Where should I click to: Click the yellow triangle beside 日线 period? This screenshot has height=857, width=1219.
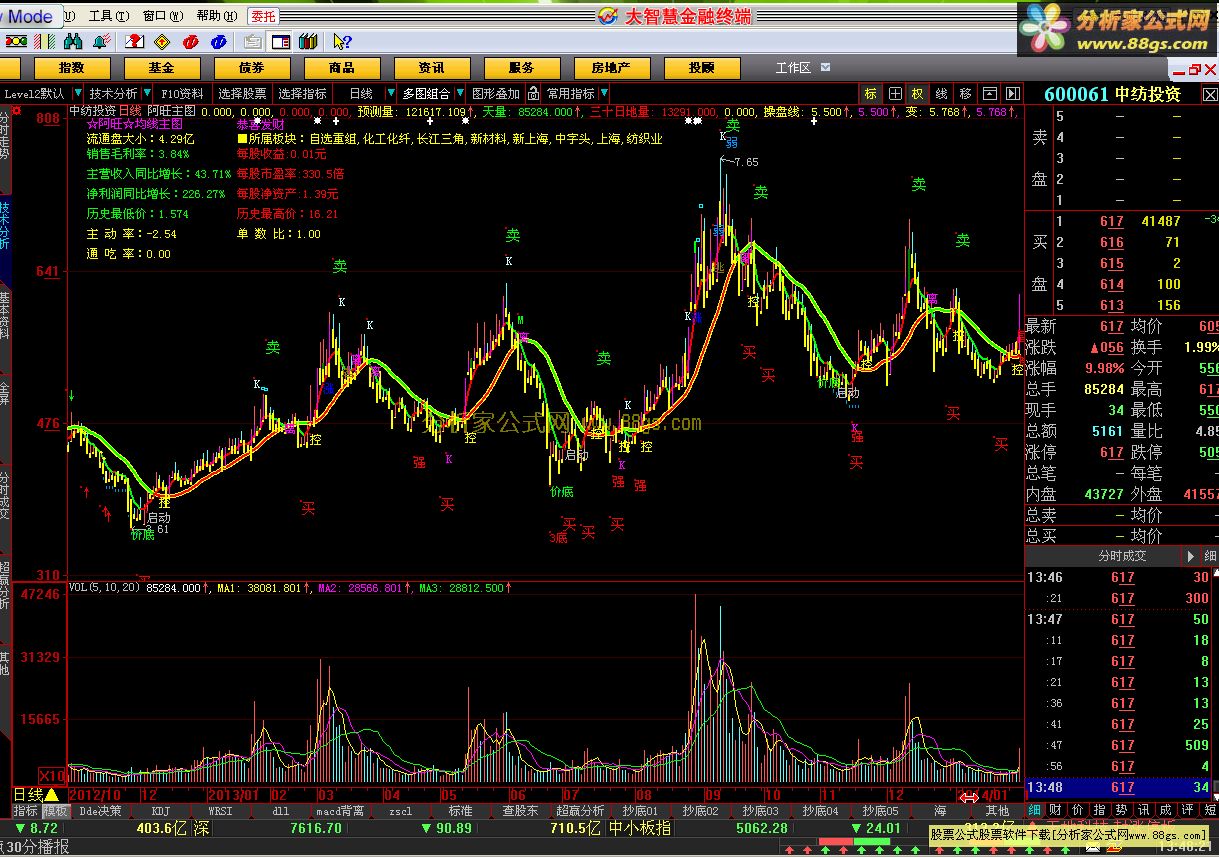click(x=51, y=795)
